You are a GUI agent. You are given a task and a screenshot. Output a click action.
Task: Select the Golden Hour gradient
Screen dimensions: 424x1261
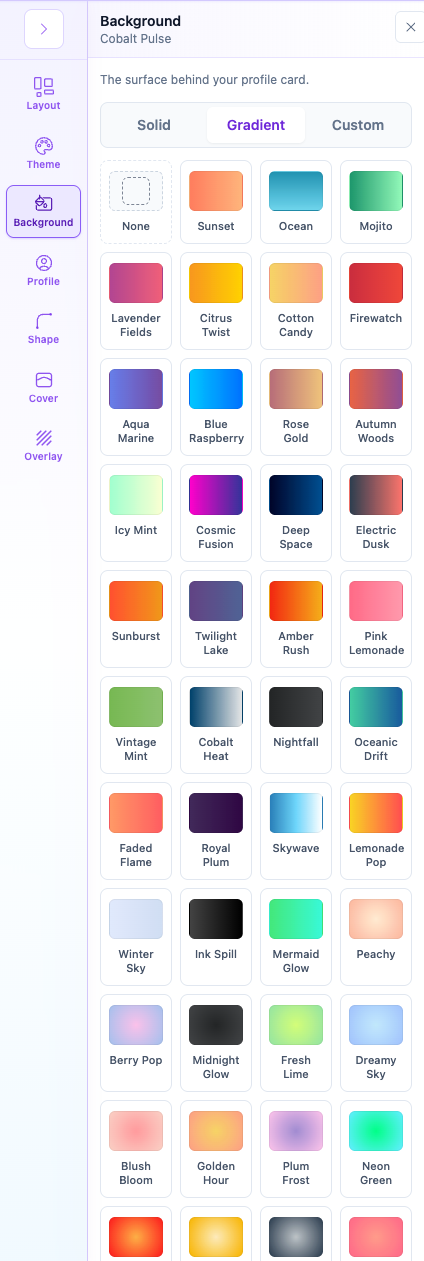(x=216, y=1149)
